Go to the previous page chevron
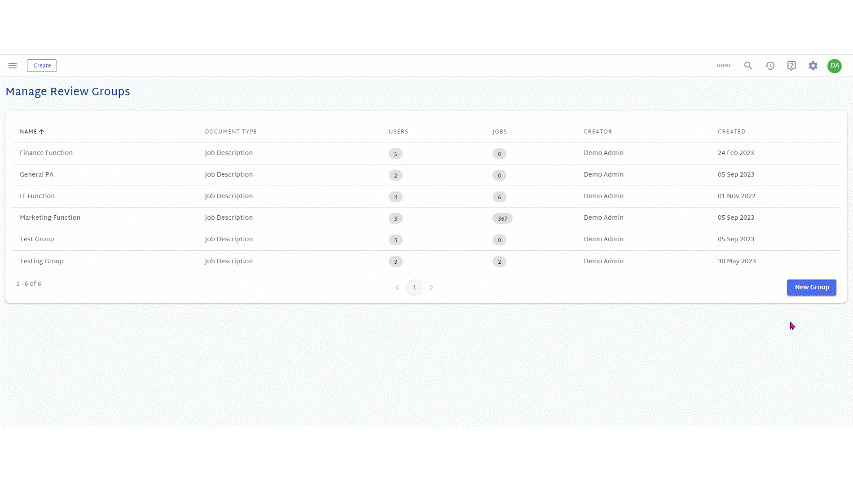Viewport: 853px width, 480px height. pos(397,287)
